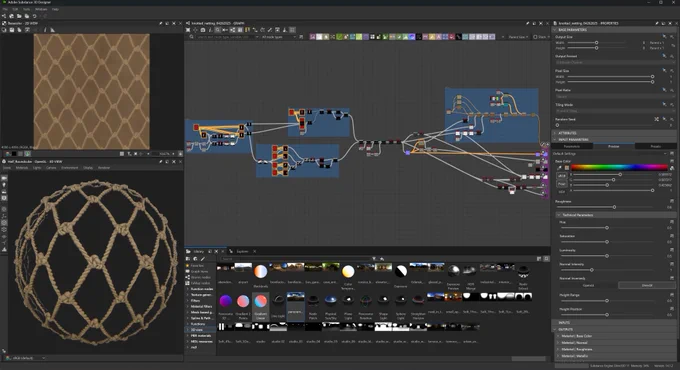Expand the Function nodes category
This screenshot has width=680, height=370.
tap(202, 289)
